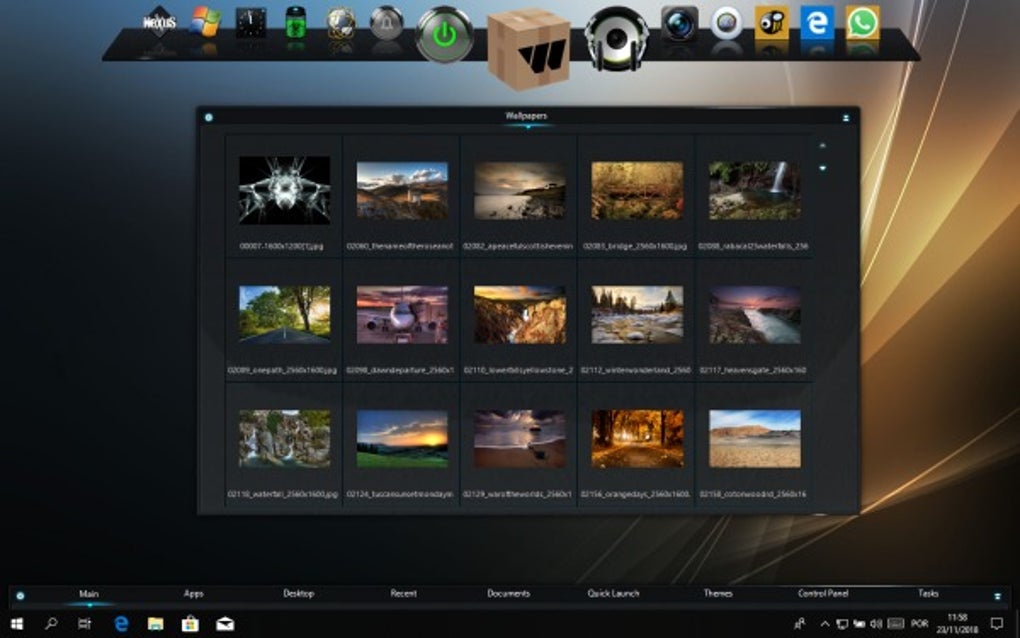Screen dimensions: 1020x638
Task: Select the waterfall pool wallpaper in first row
Action: coord(755,191)
